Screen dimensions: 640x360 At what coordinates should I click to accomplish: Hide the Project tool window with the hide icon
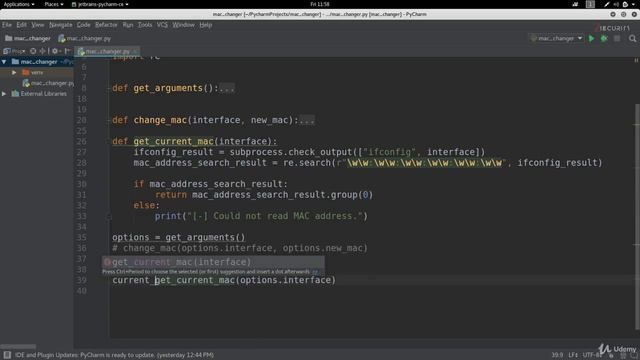point(67,51)
